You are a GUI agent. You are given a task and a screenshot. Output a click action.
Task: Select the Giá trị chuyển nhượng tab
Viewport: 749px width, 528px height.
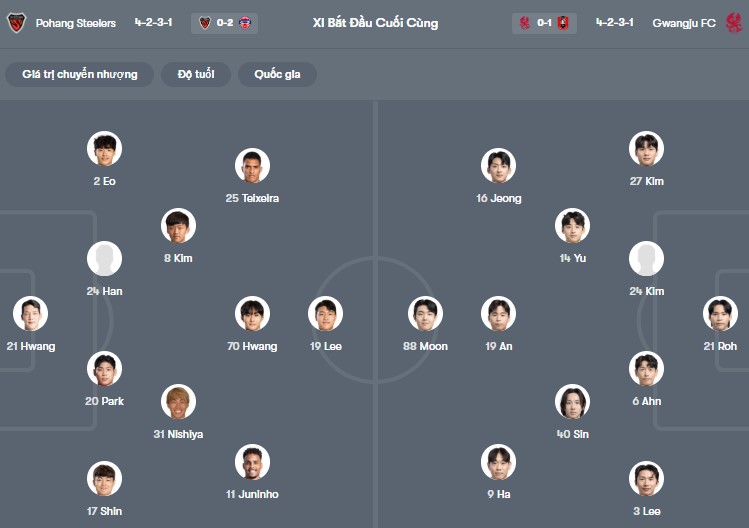(80, 75)
